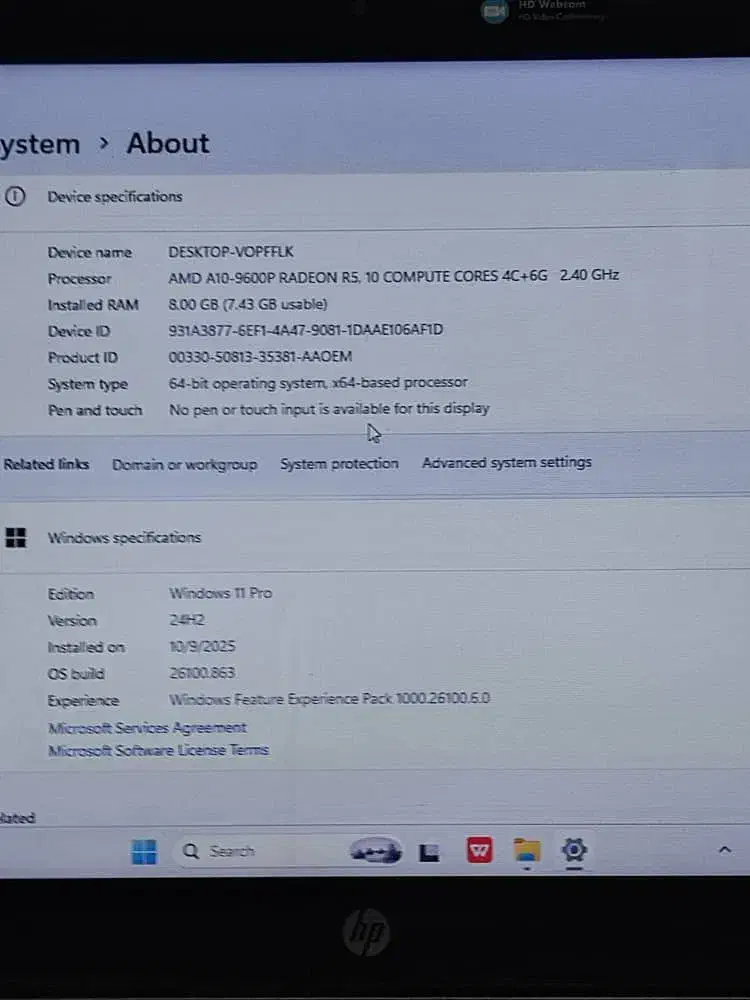750x1000 pixels.
Task: Click the search highlight image in Search box
Action: (x=376, y=851)
